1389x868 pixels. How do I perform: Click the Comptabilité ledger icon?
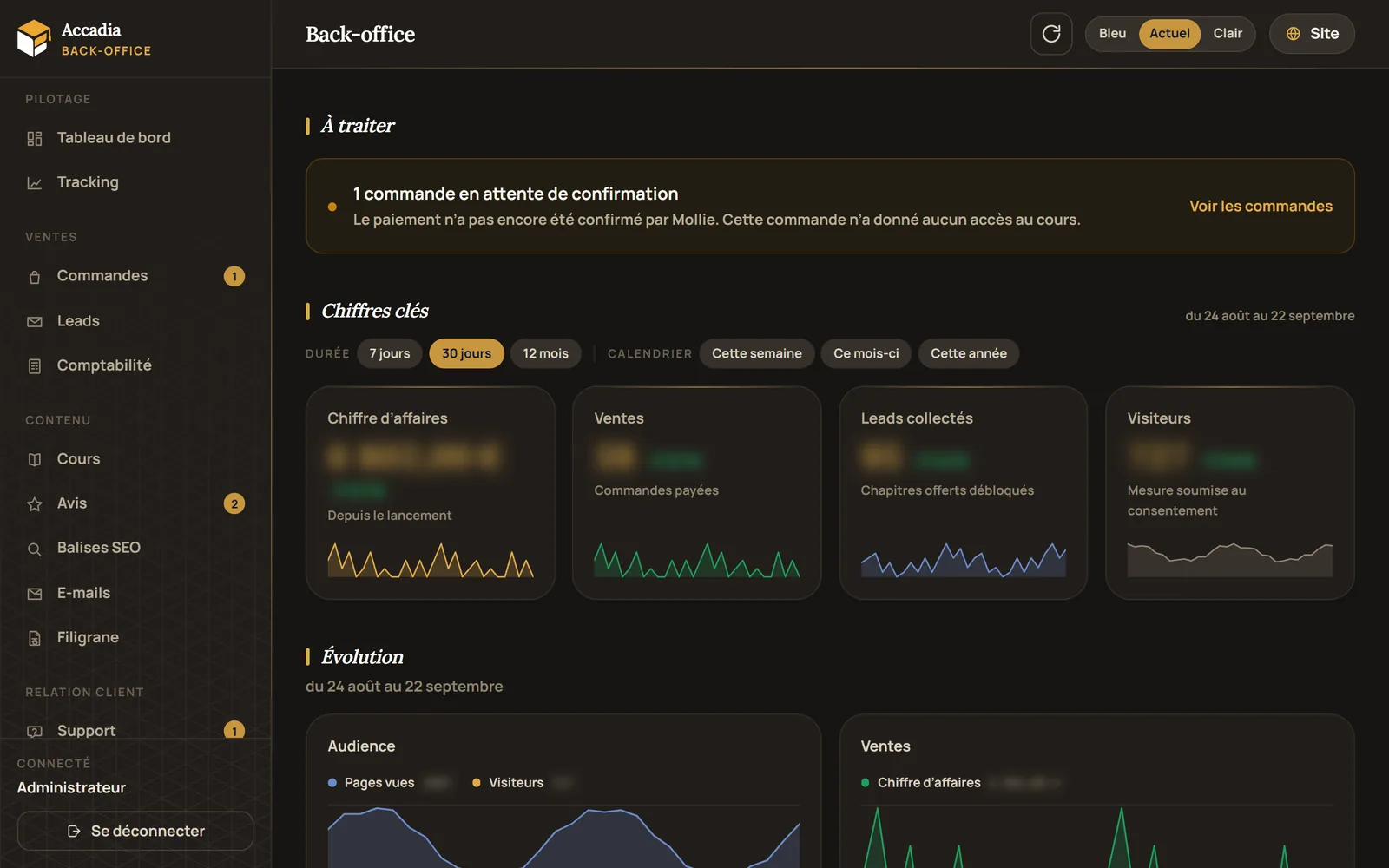tap(35, 366)
